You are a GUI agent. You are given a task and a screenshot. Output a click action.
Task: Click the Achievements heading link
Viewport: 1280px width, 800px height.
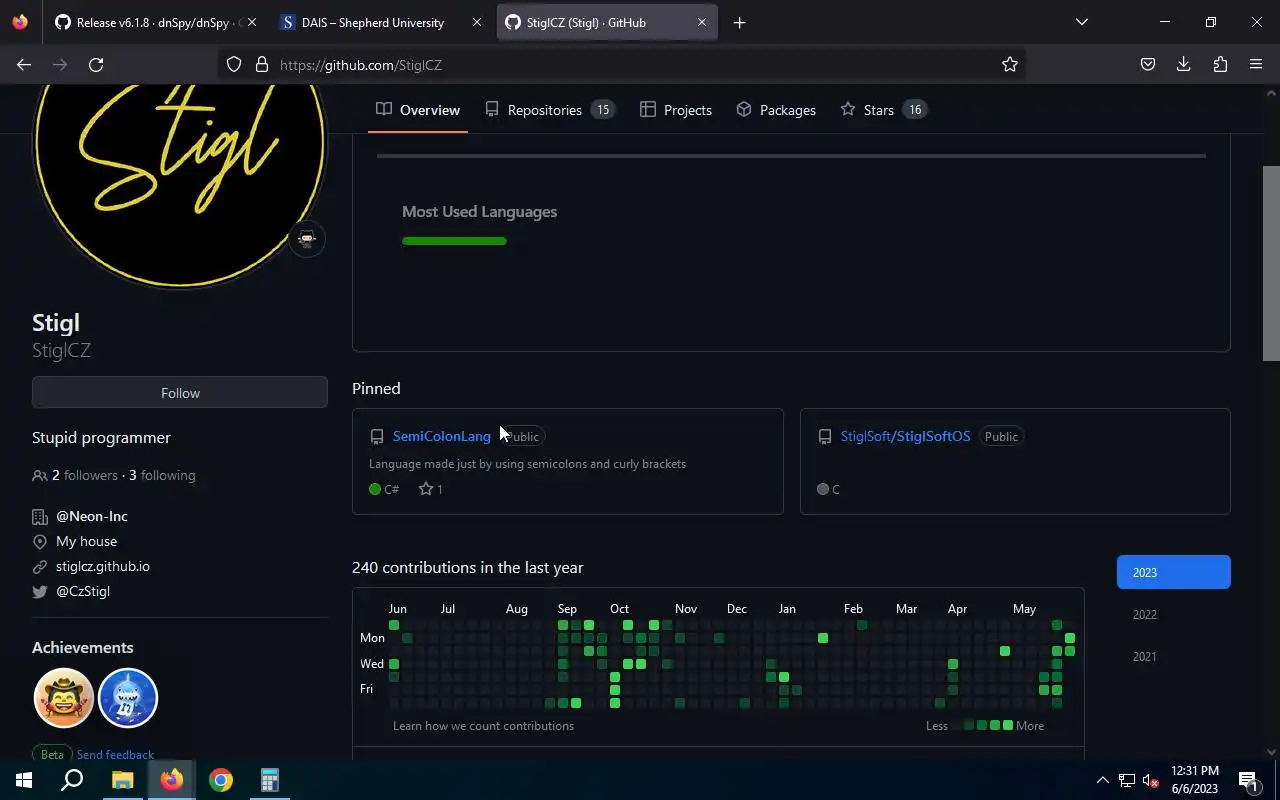pos(82,647)
